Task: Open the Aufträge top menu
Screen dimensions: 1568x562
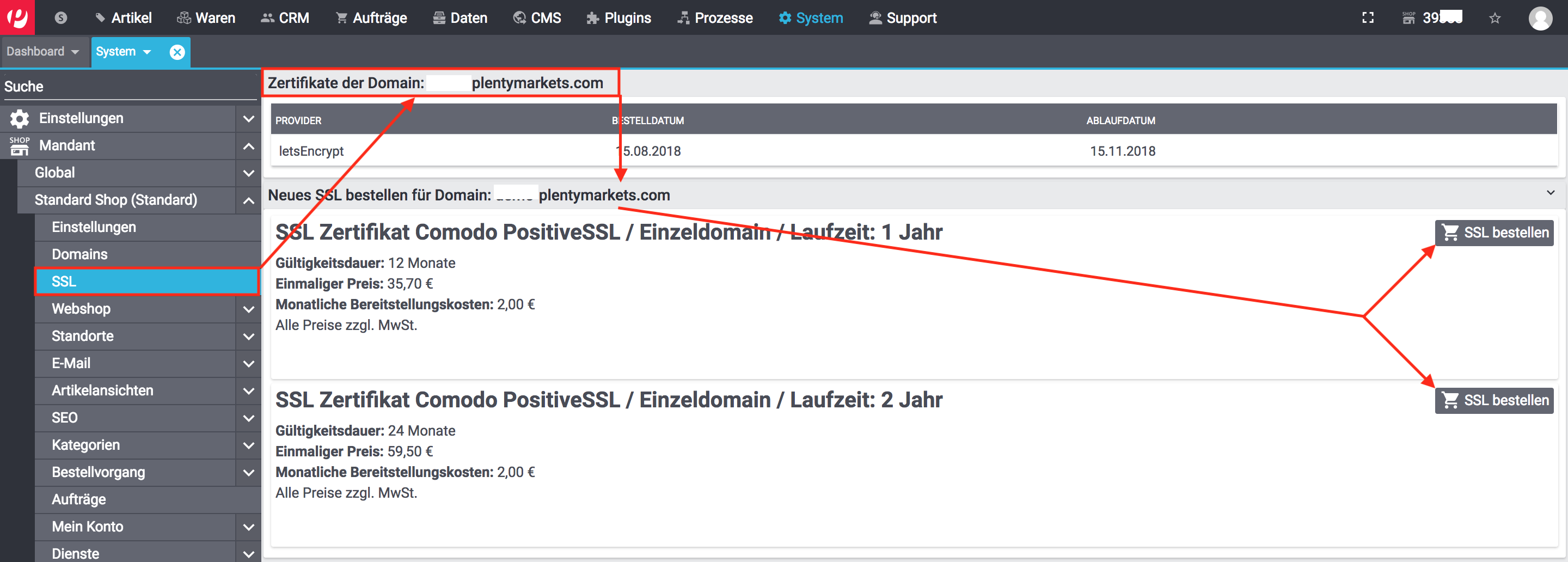Action: click(371, 17)
